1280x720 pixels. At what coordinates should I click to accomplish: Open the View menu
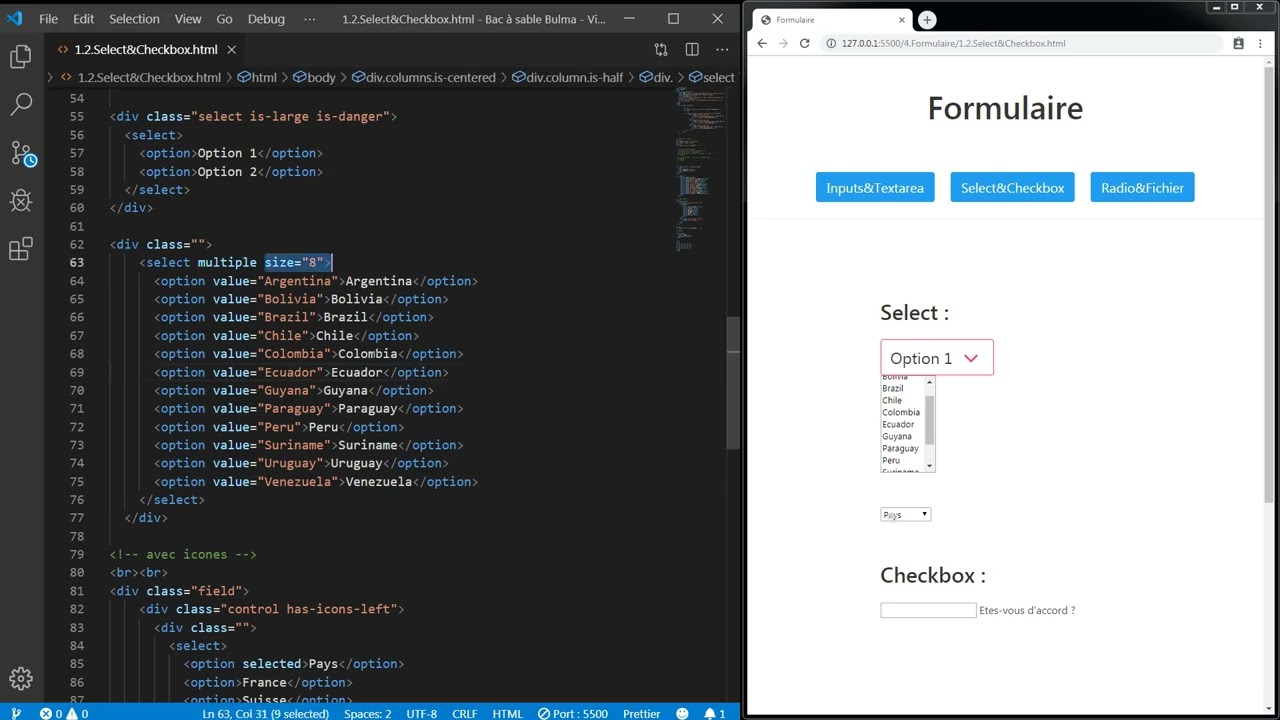[x=188, y=18]
